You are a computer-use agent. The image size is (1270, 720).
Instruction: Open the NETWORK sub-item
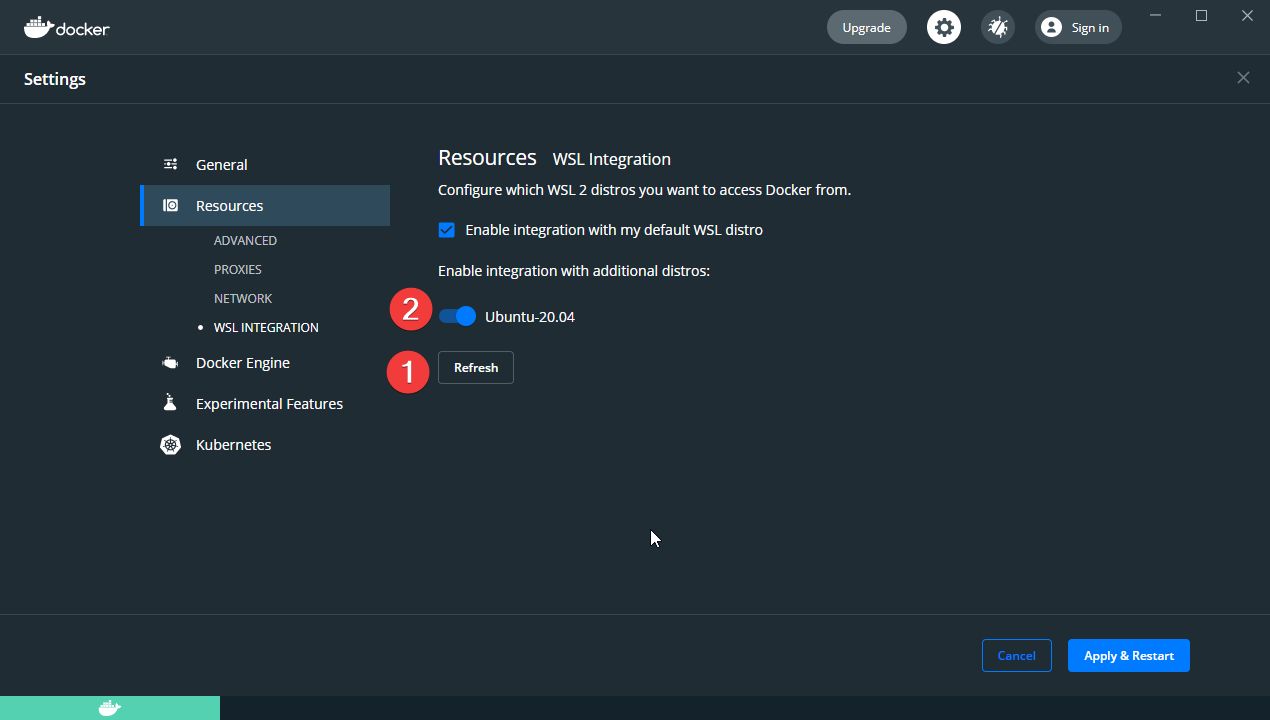tap(243, 298)
